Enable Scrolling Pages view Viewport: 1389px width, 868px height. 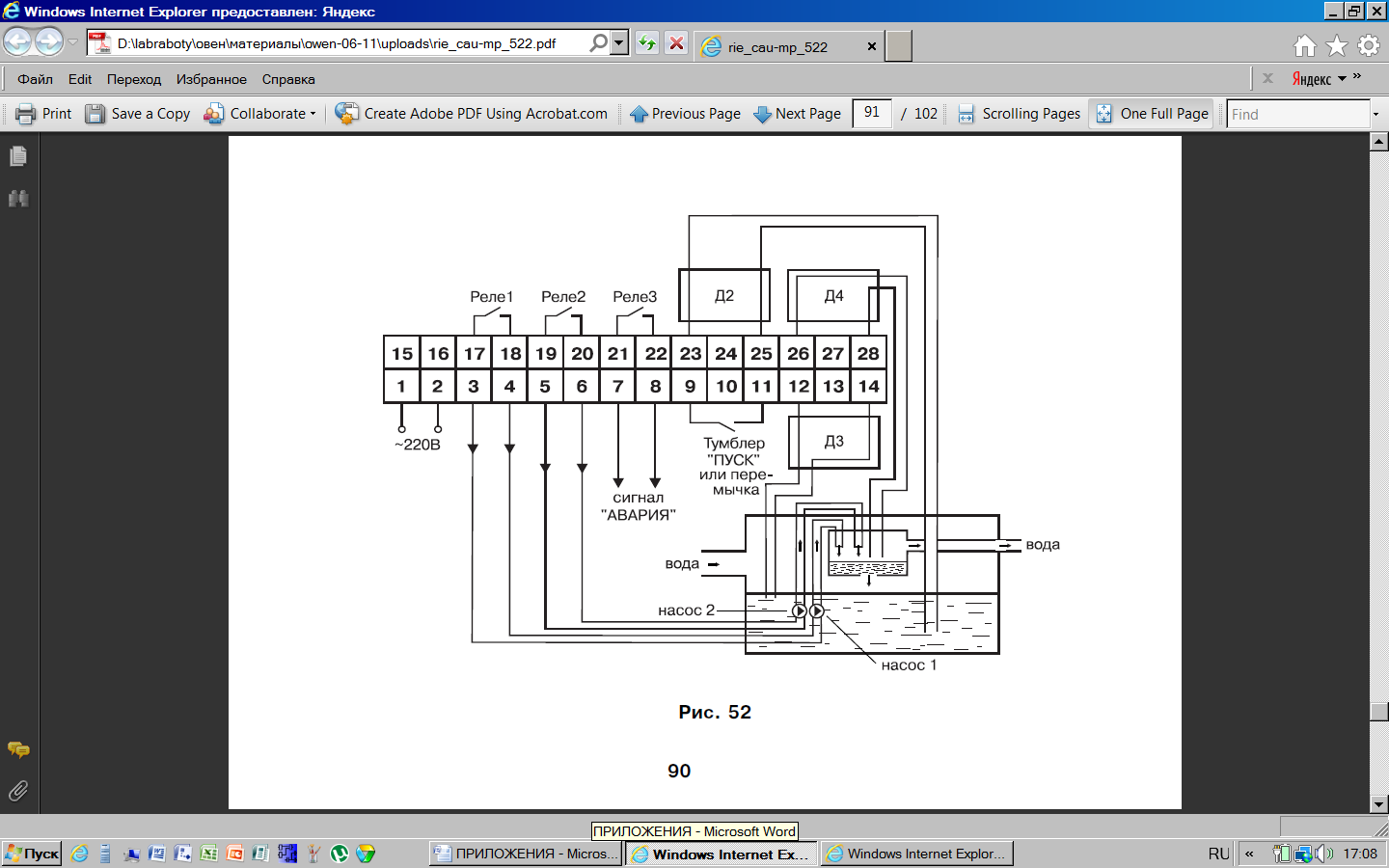point(1020,114)
